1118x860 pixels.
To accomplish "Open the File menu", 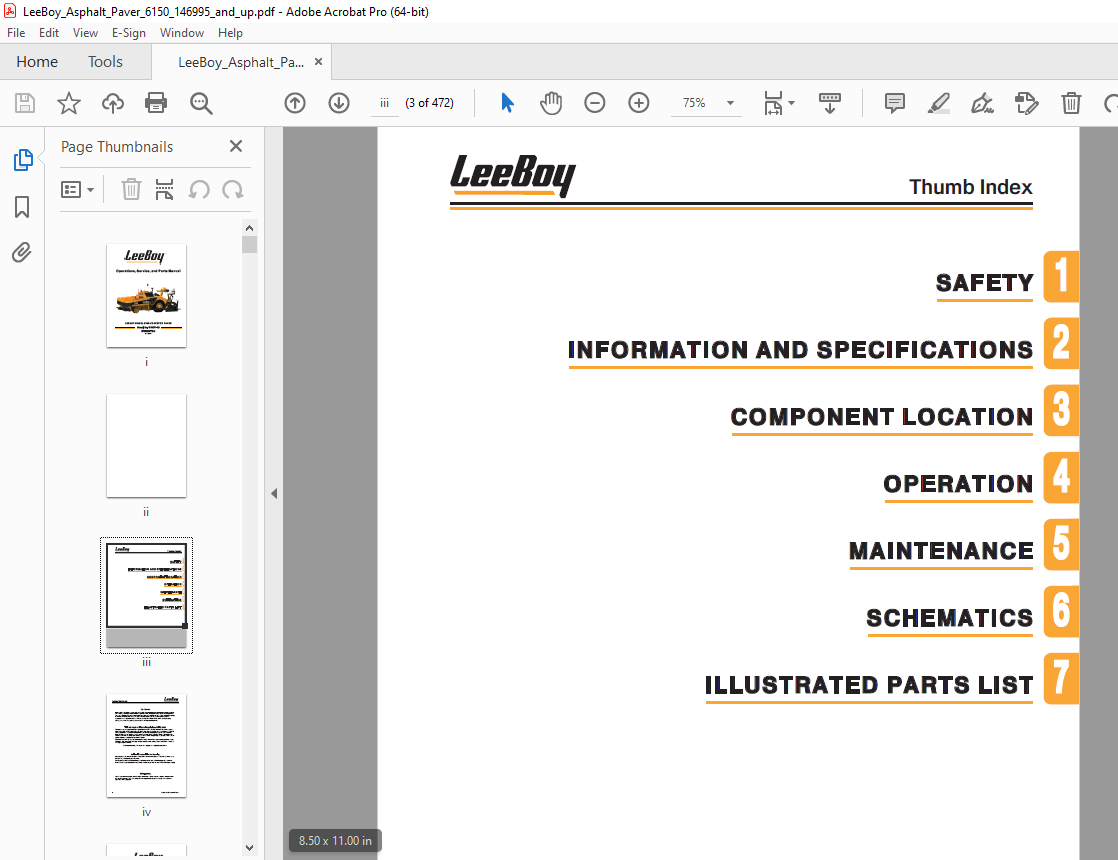I will (16, 33).
